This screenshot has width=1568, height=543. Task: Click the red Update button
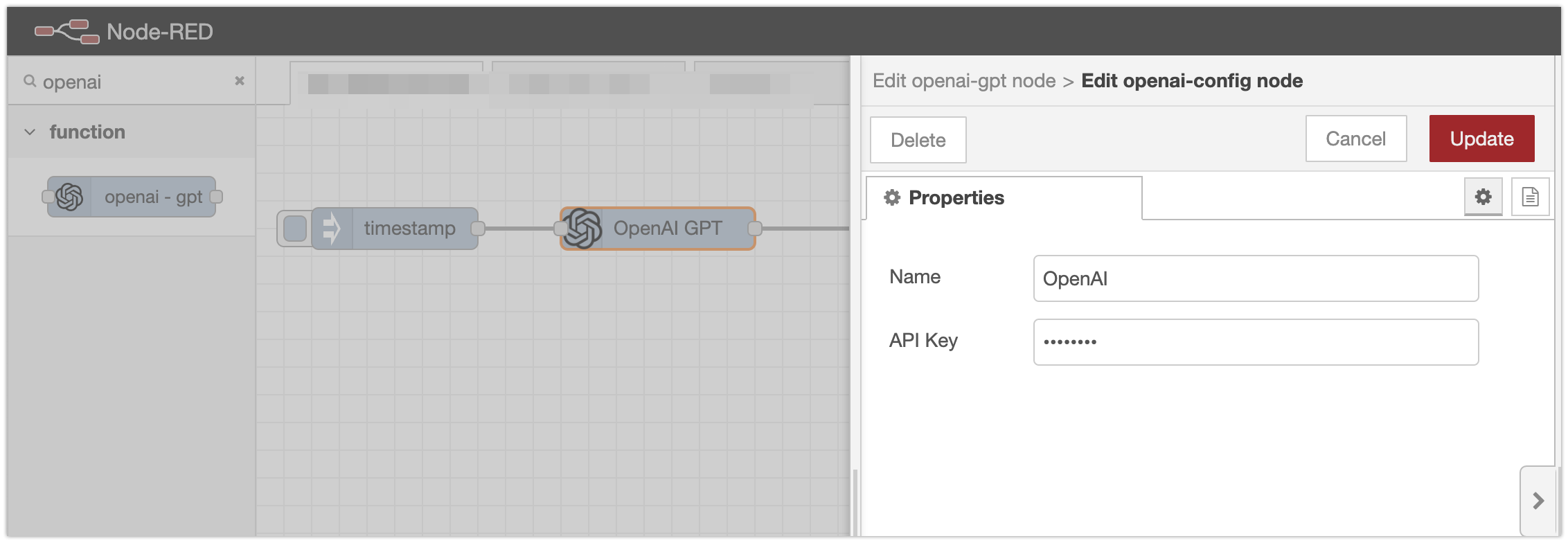pos(1482,139)
